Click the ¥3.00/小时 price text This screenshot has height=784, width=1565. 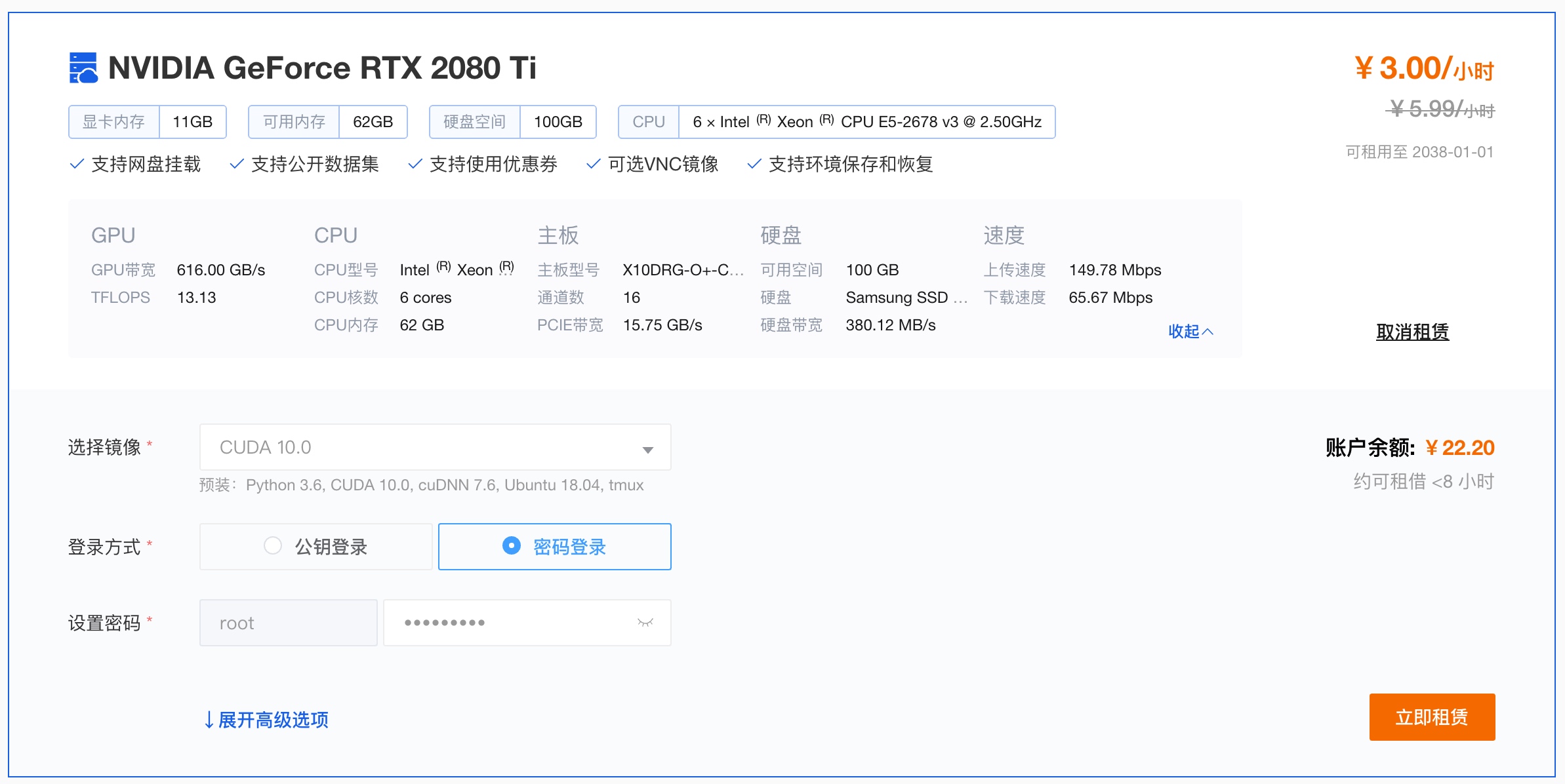click(x=1425, y=68)
